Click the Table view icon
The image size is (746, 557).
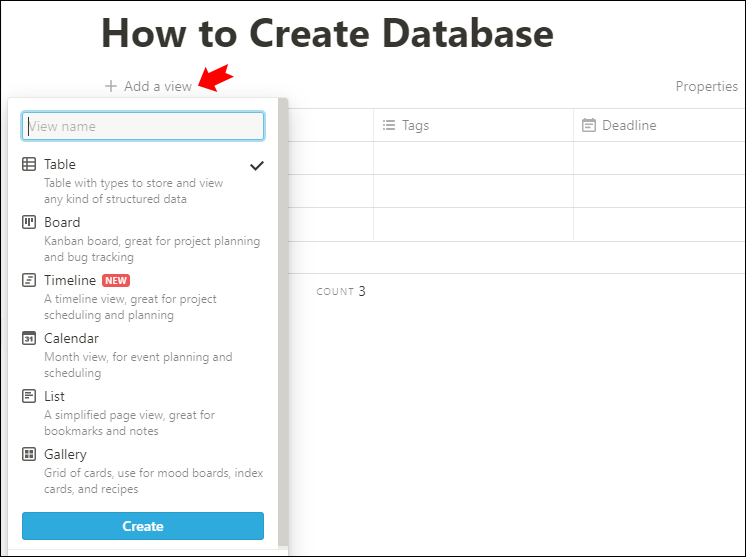point(29,164)
